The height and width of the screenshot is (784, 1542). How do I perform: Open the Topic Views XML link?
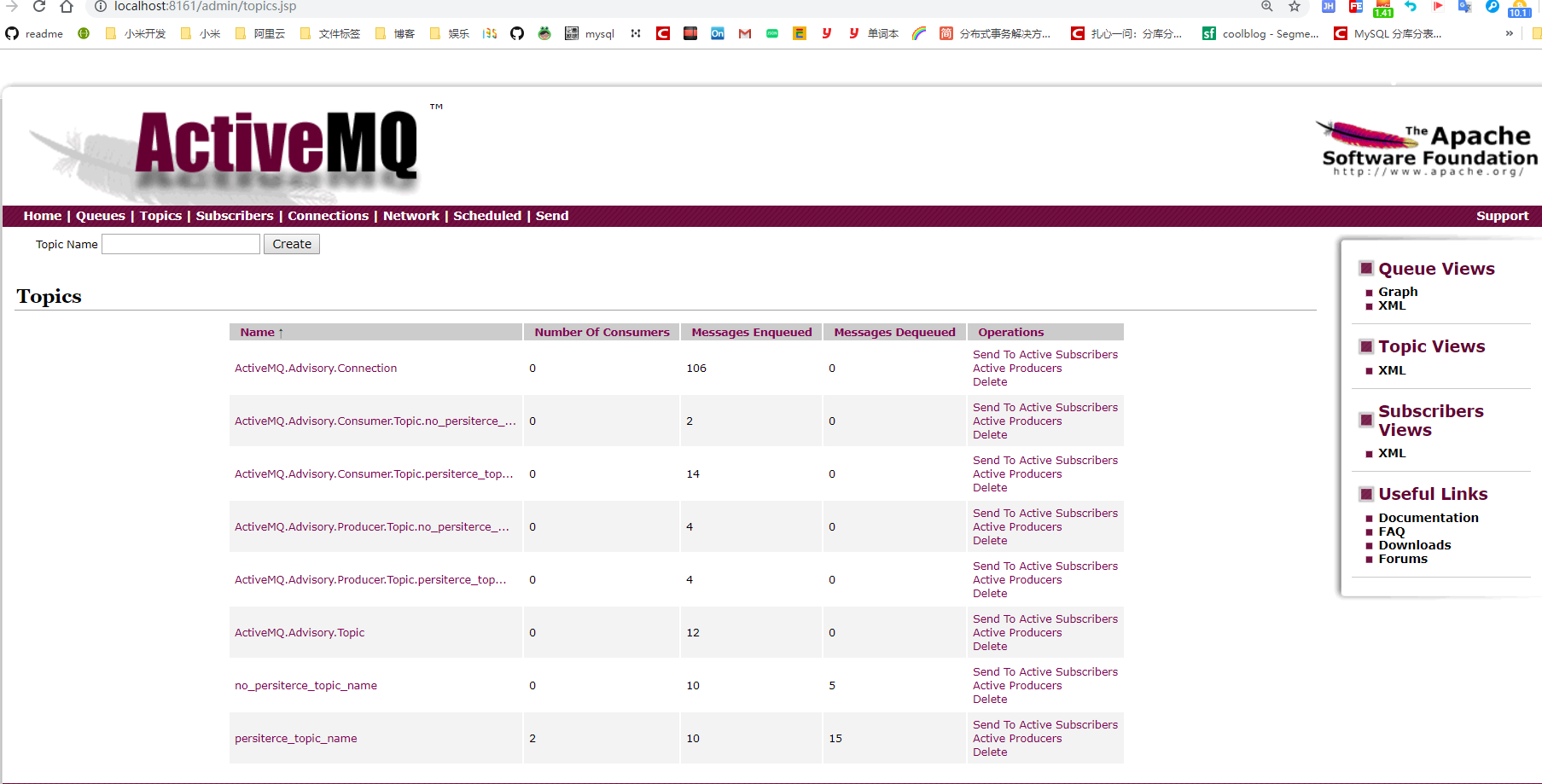click(1392, 370)
